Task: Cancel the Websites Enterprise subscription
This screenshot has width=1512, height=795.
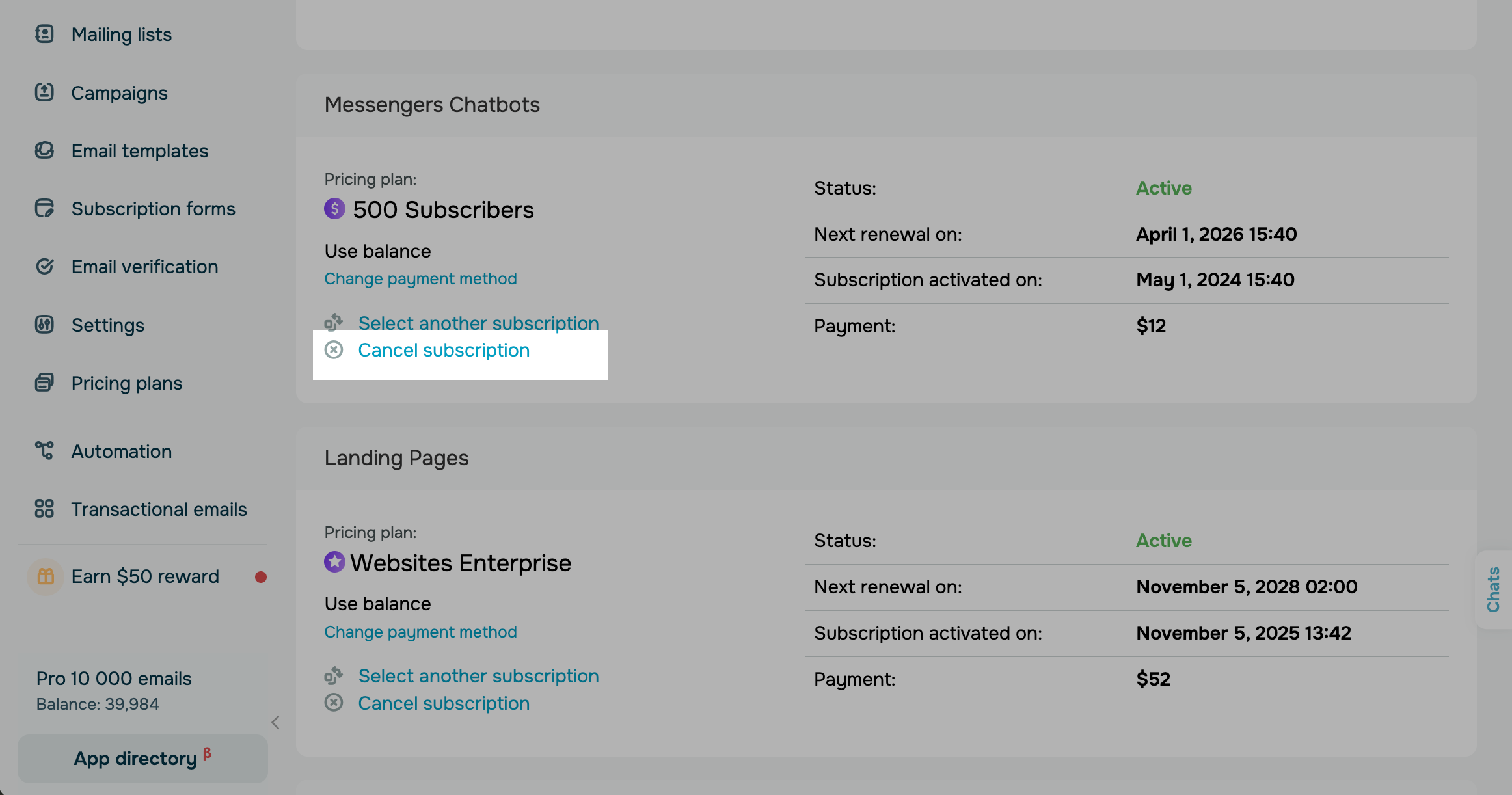Action: point(444,704)
